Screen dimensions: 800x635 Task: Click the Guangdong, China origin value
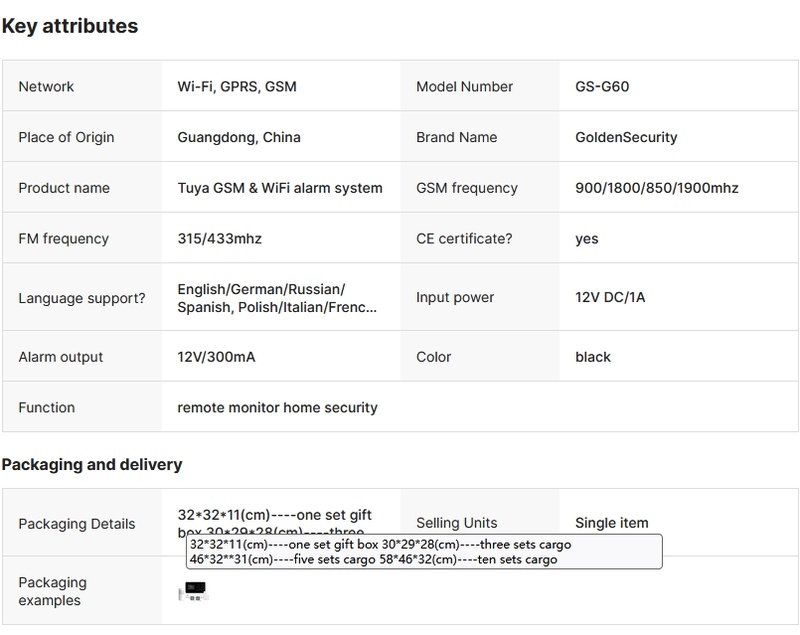(x=239, y=137)
